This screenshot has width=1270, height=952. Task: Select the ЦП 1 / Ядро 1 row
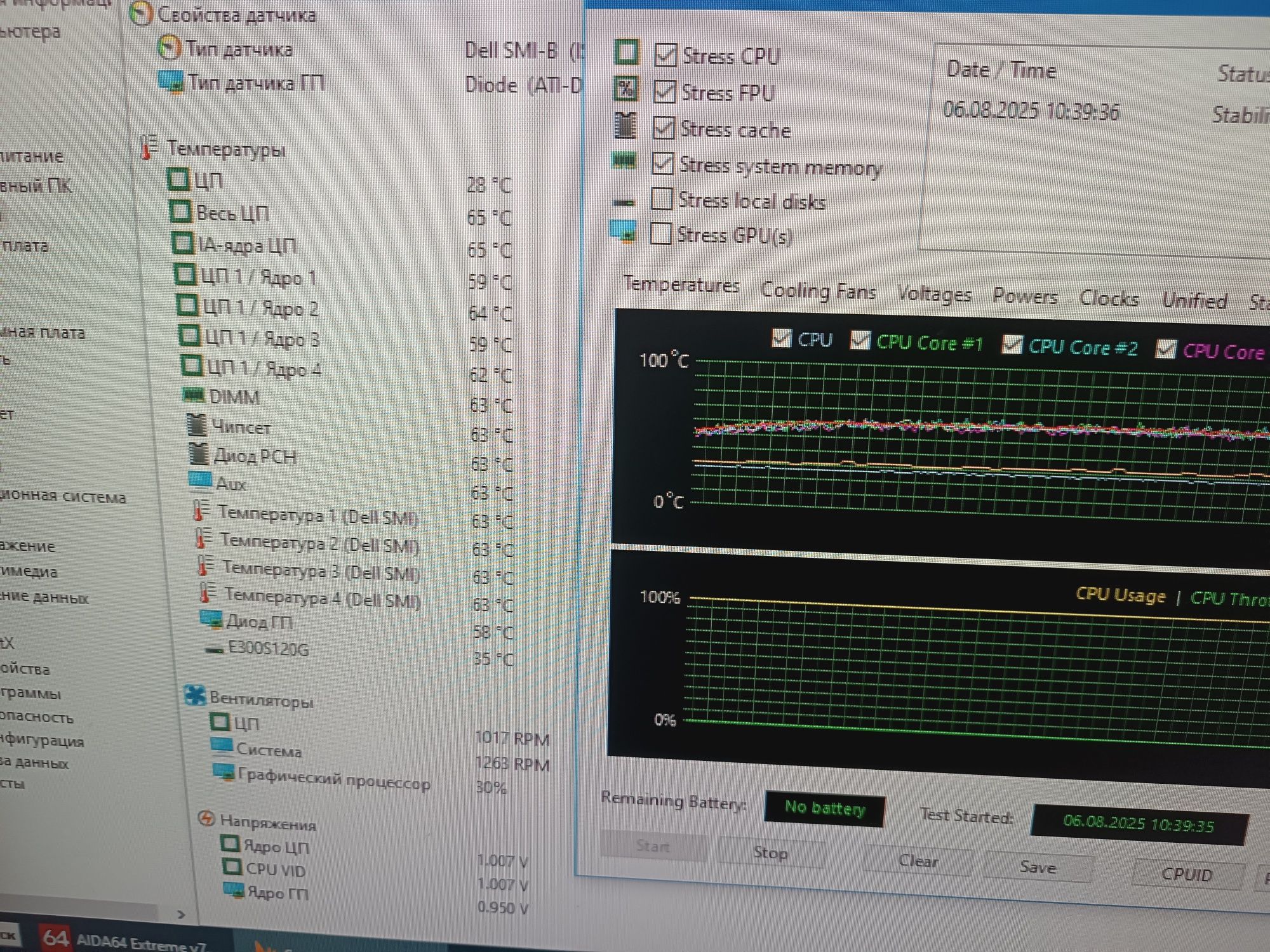click(343, 278)
